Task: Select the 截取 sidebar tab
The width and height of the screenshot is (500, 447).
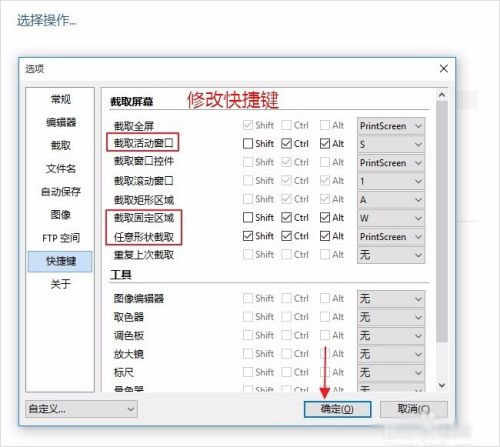Action: pos(60,145)
